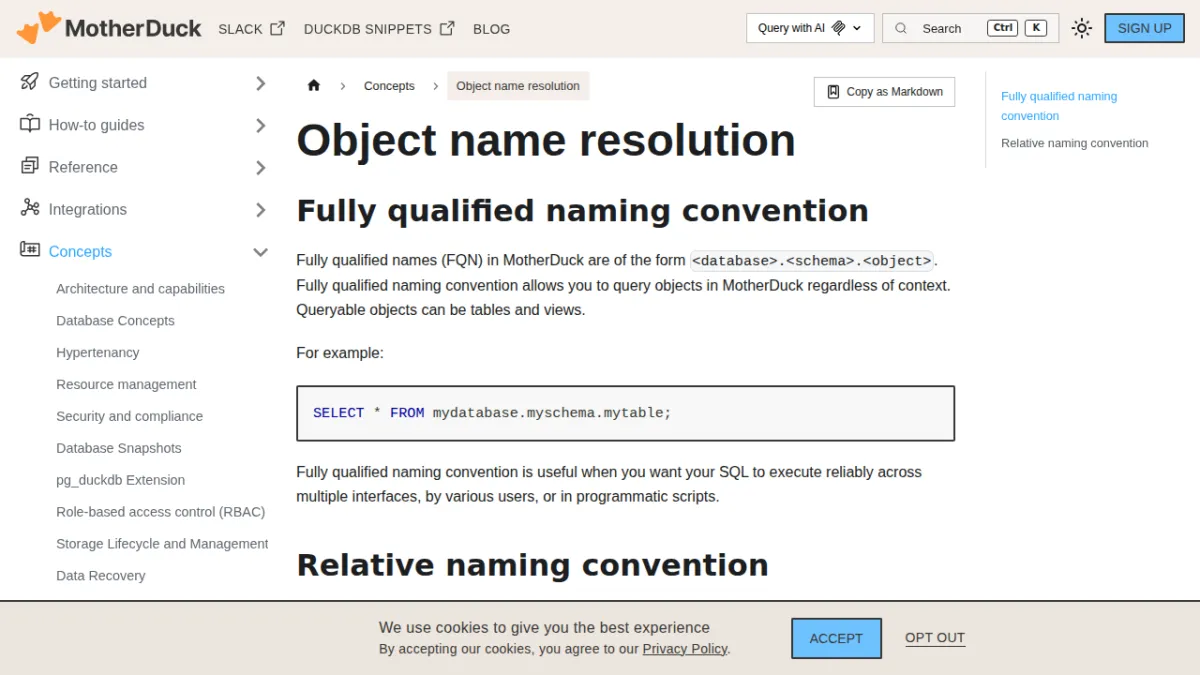Viewport: 1200px width, 675px height.
Task: Click the Concepts sidebar icon
Action: coord(30,250)
